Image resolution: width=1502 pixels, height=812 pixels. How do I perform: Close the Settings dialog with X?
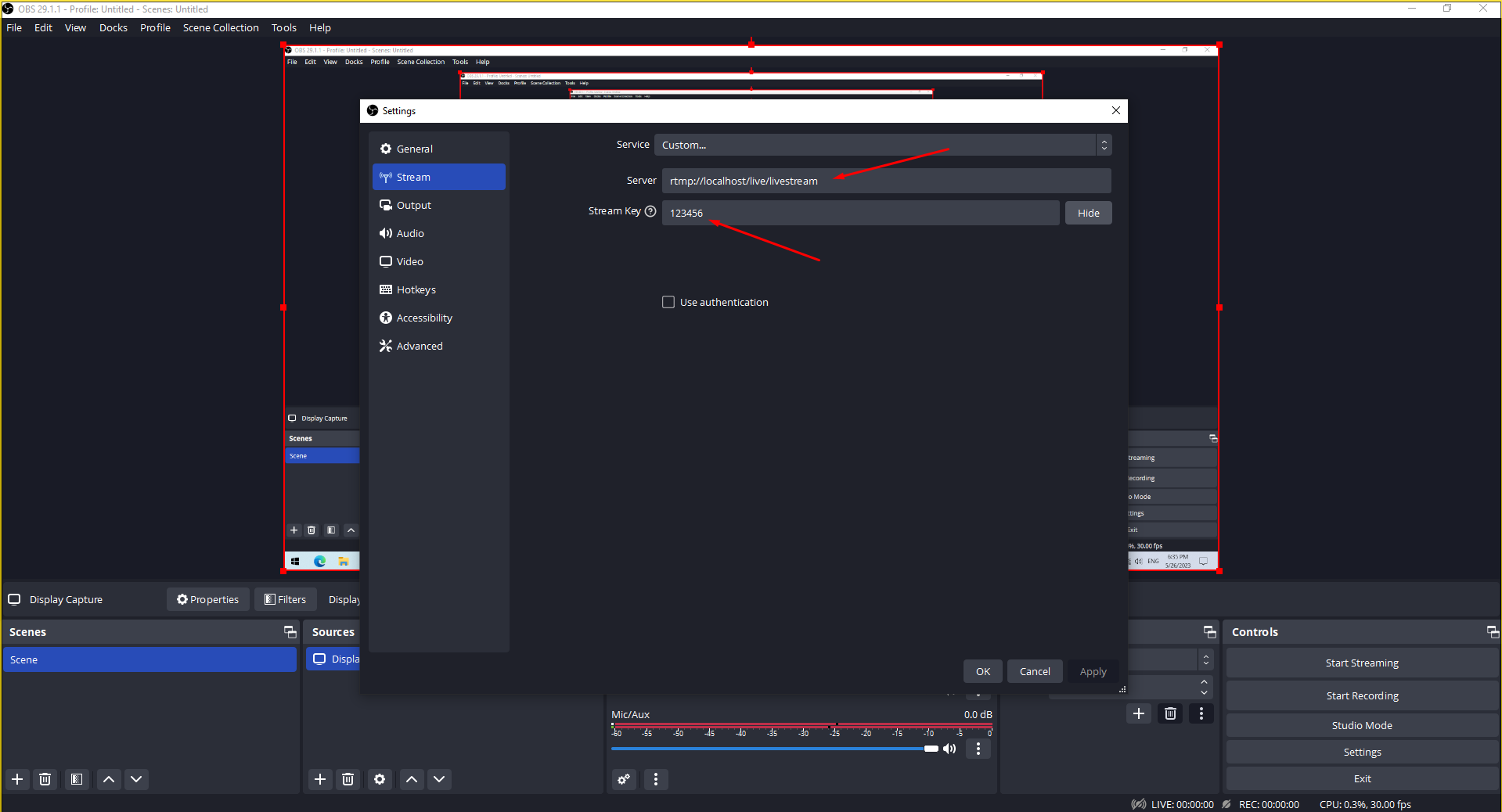click(x=1116, y=110)
